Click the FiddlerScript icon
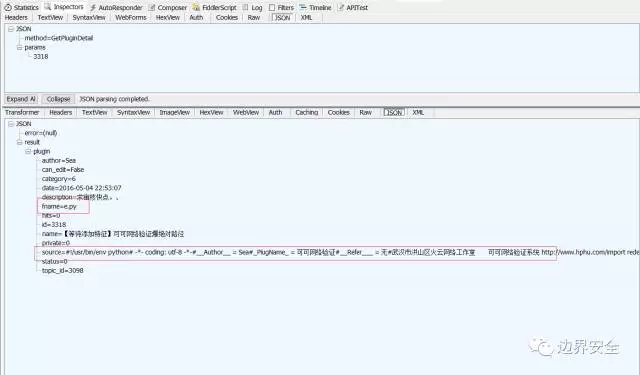640x375 pixels. coord(196,8)
